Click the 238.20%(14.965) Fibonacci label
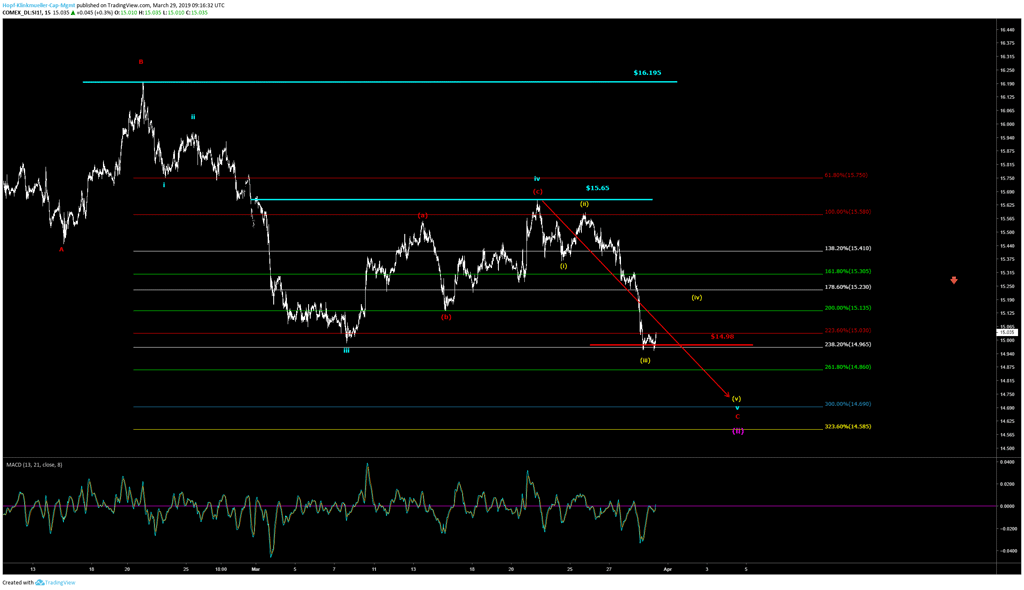The width and height of the screenshot is (1024, 590). coord(848,344)
